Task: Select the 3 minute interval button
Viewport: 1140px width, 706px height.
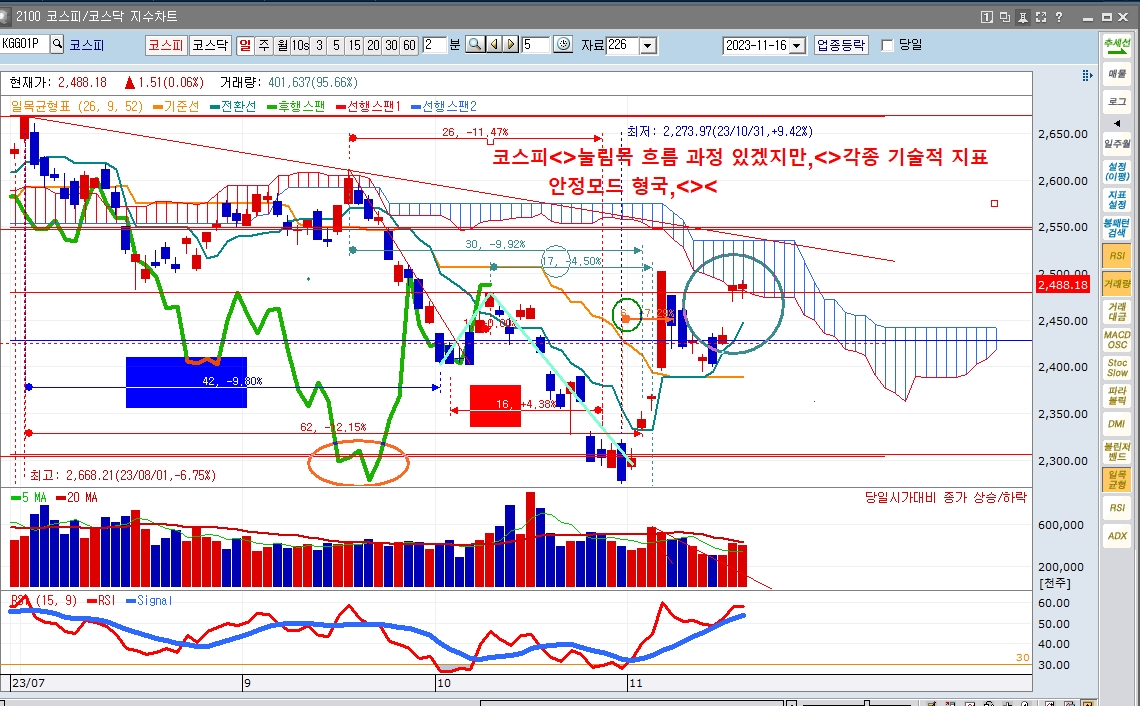Action: (319, 45)
